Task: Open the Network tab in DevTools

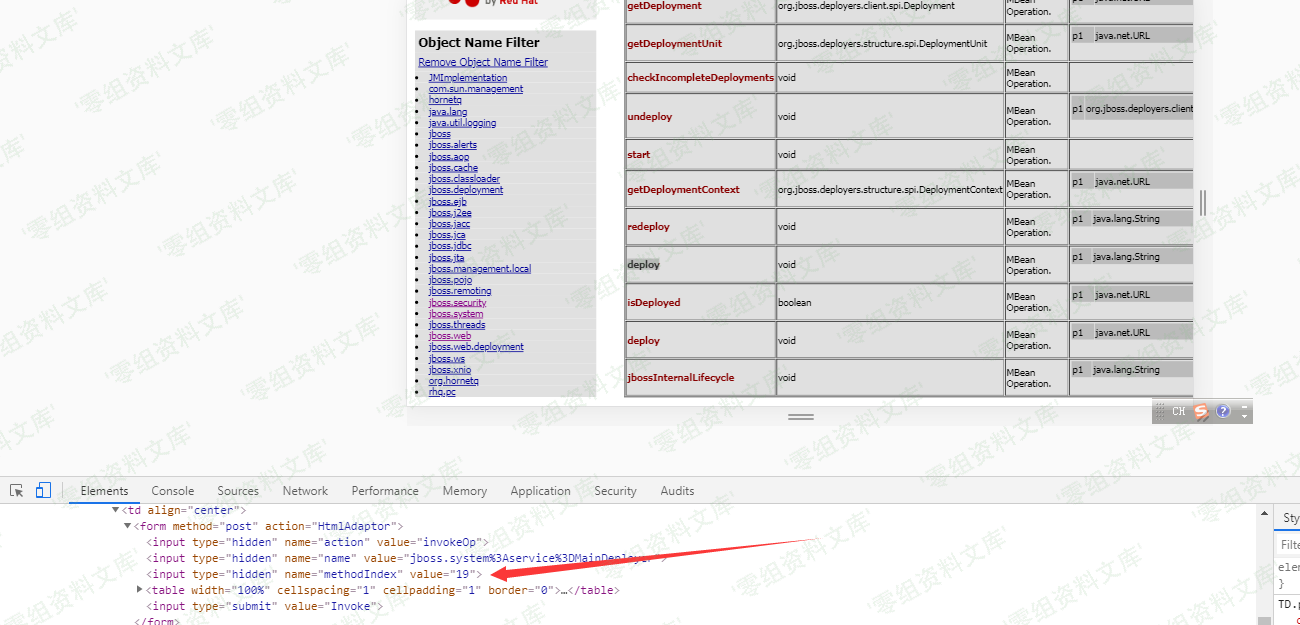Action: coord(305,491)
